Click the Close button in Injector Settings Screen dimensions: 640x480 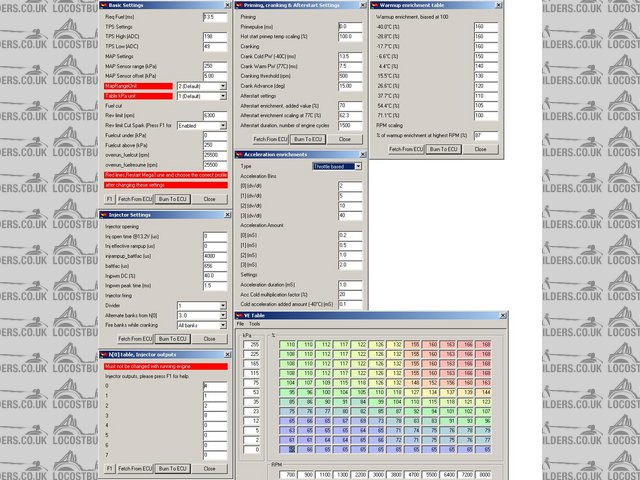pyautogui.click(x=209, y=339)
